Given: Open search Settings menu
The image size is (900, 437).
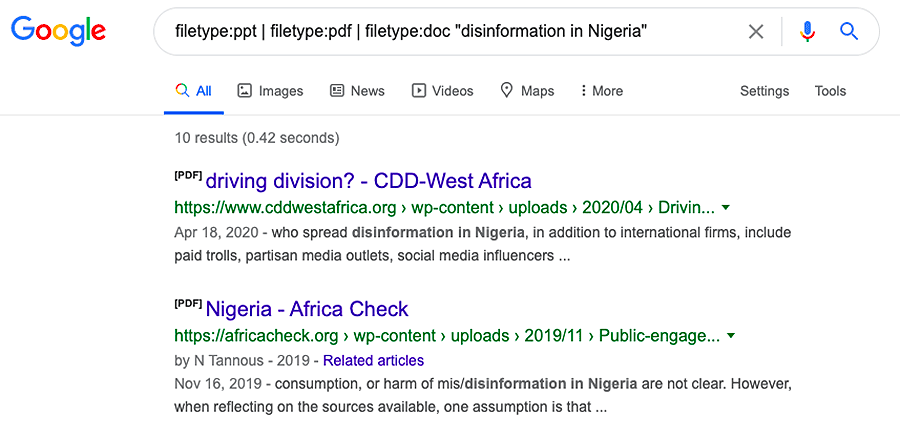Looking at the screenshot, I should (764, 91).
